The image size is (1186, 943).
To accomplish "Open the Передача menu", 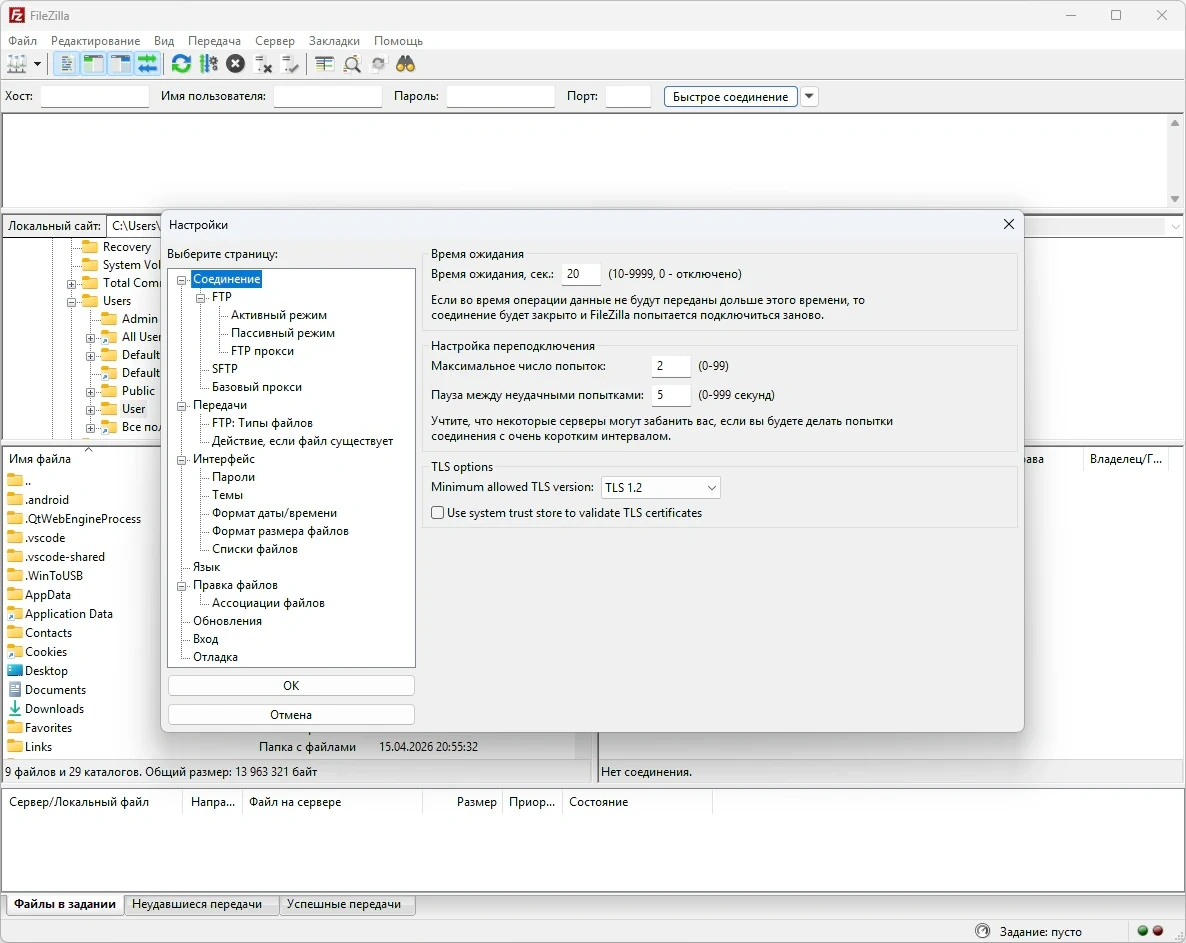I will 214,41.
